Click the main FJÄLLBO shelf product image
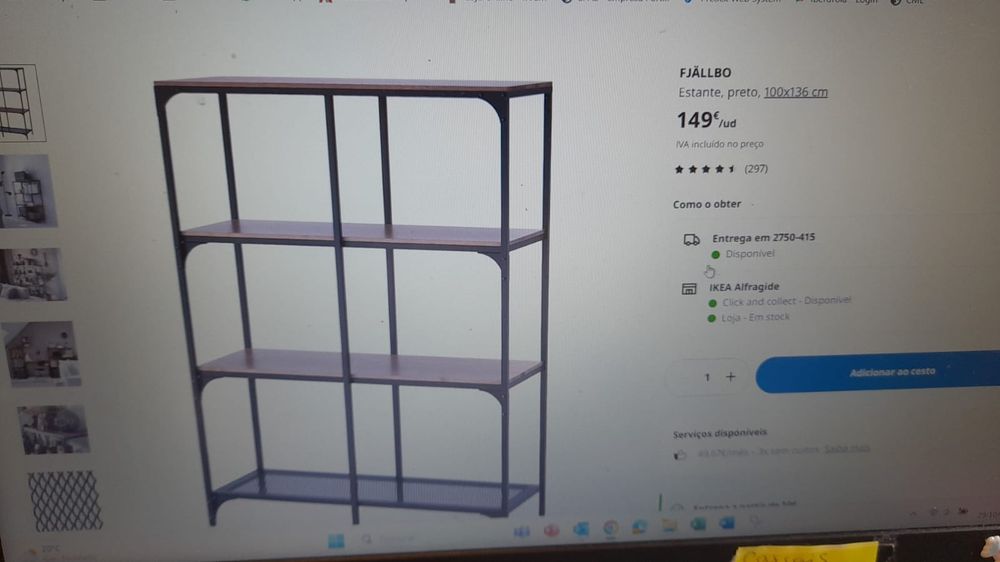Image resolution: width=1000 pixels, height=562 pixels. (354, 300)
